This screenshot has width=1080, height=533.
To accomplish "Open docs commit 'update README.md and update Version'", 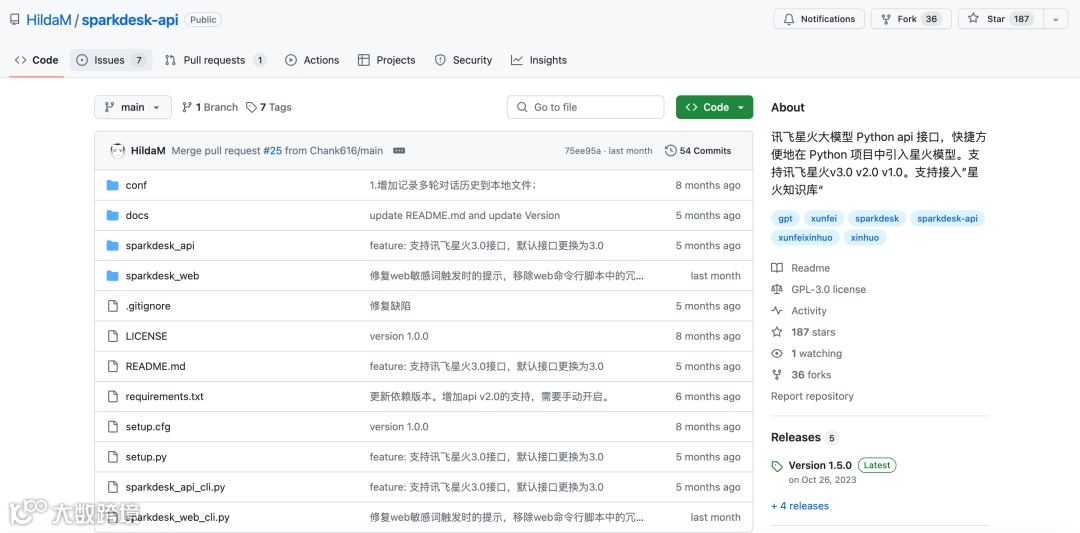I will click(x=465, y=216).
